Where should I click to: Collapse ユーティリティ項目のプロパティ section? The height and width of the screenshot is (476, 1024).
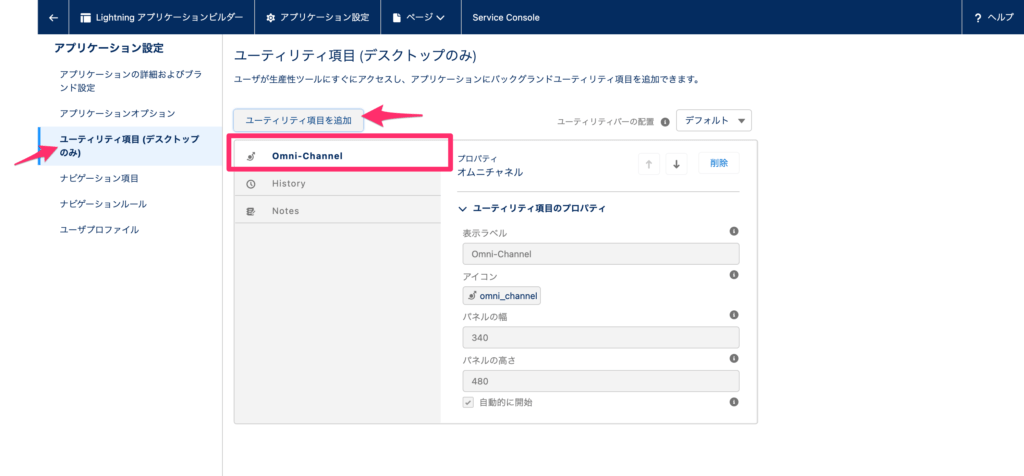(532, 208)
